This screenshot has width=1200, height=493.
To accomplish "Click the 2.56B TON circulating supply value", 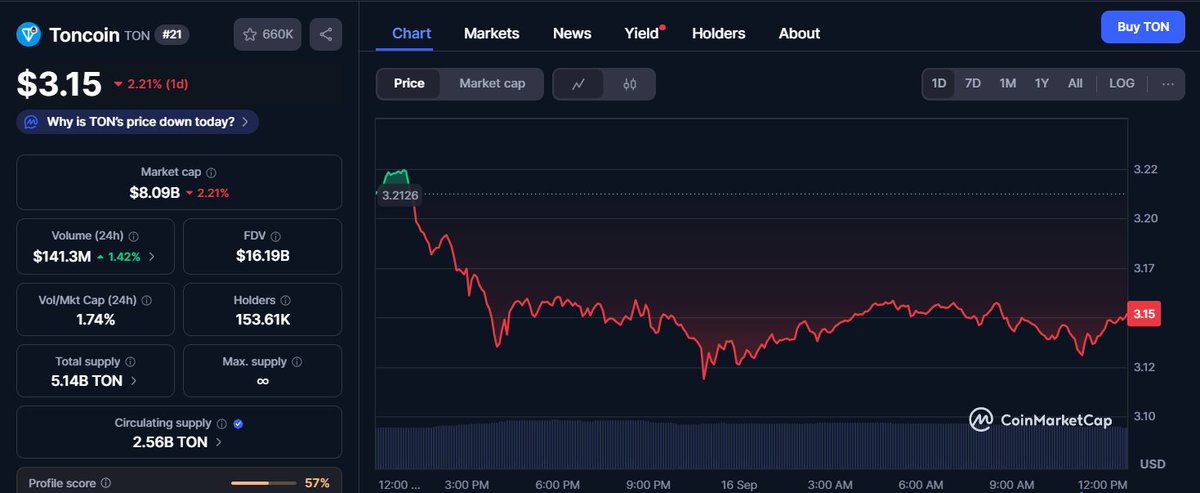I will pyautogui.click(x=170, y=442).
